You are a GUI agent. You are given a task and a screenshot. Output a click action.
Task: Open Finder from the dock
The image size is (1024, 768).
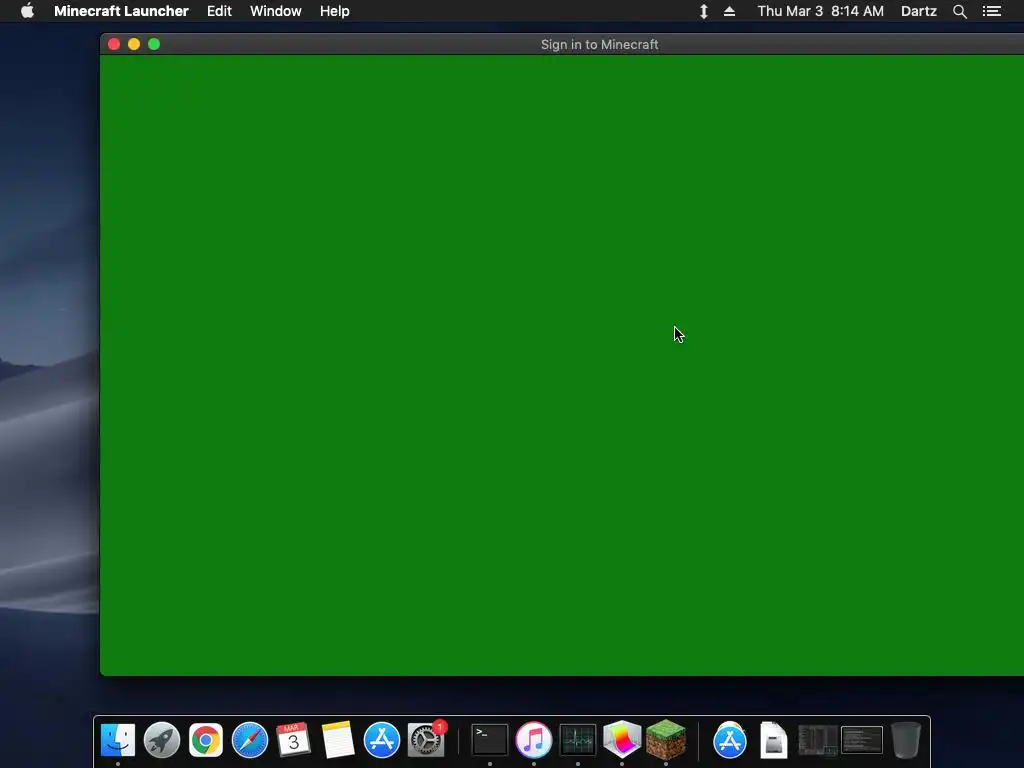(x=118, y=740)
